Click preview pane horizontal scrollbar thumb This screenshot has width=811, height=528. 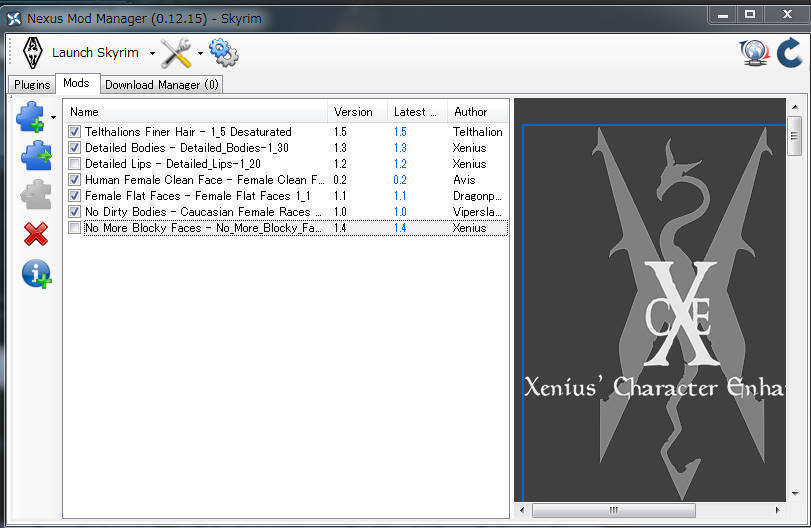(613, 510)
